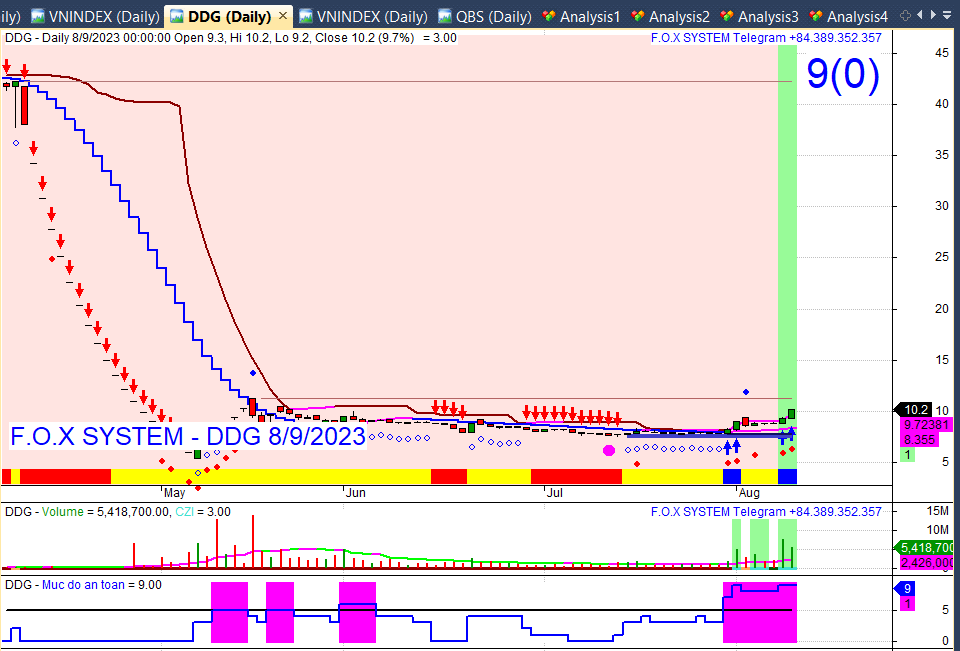The height and width of the screenshot is (651, 960).
Task: Close the DDG (Daily) tab
Action: 282,16
